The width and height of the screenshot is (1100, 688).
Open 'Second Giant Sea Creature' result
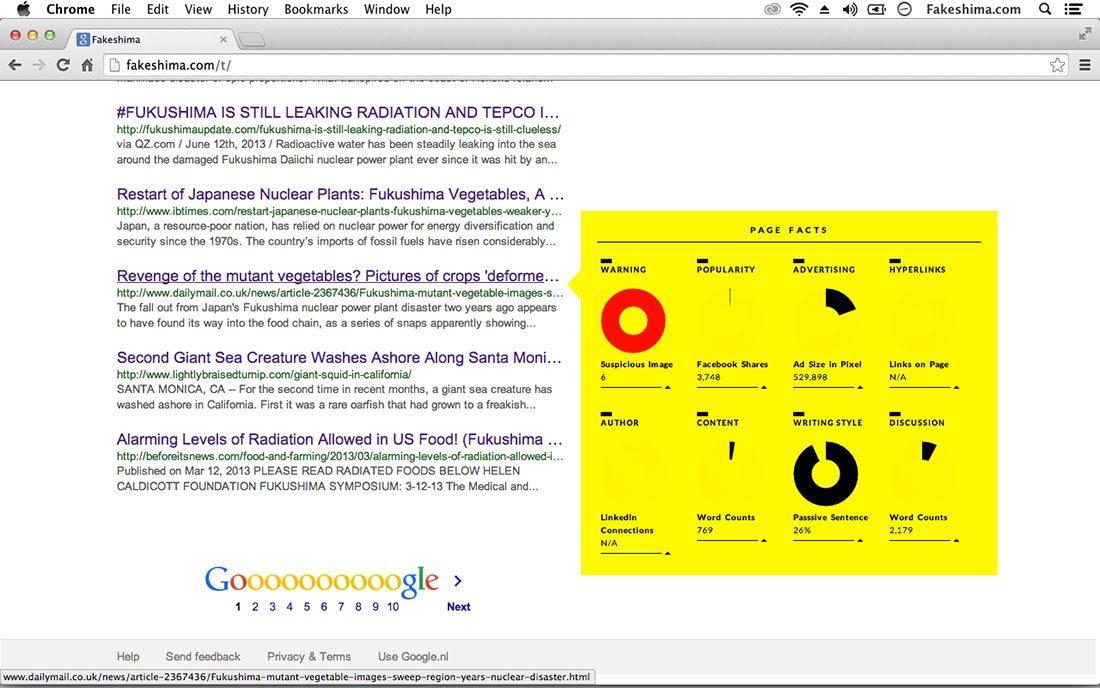pos(339,358)
